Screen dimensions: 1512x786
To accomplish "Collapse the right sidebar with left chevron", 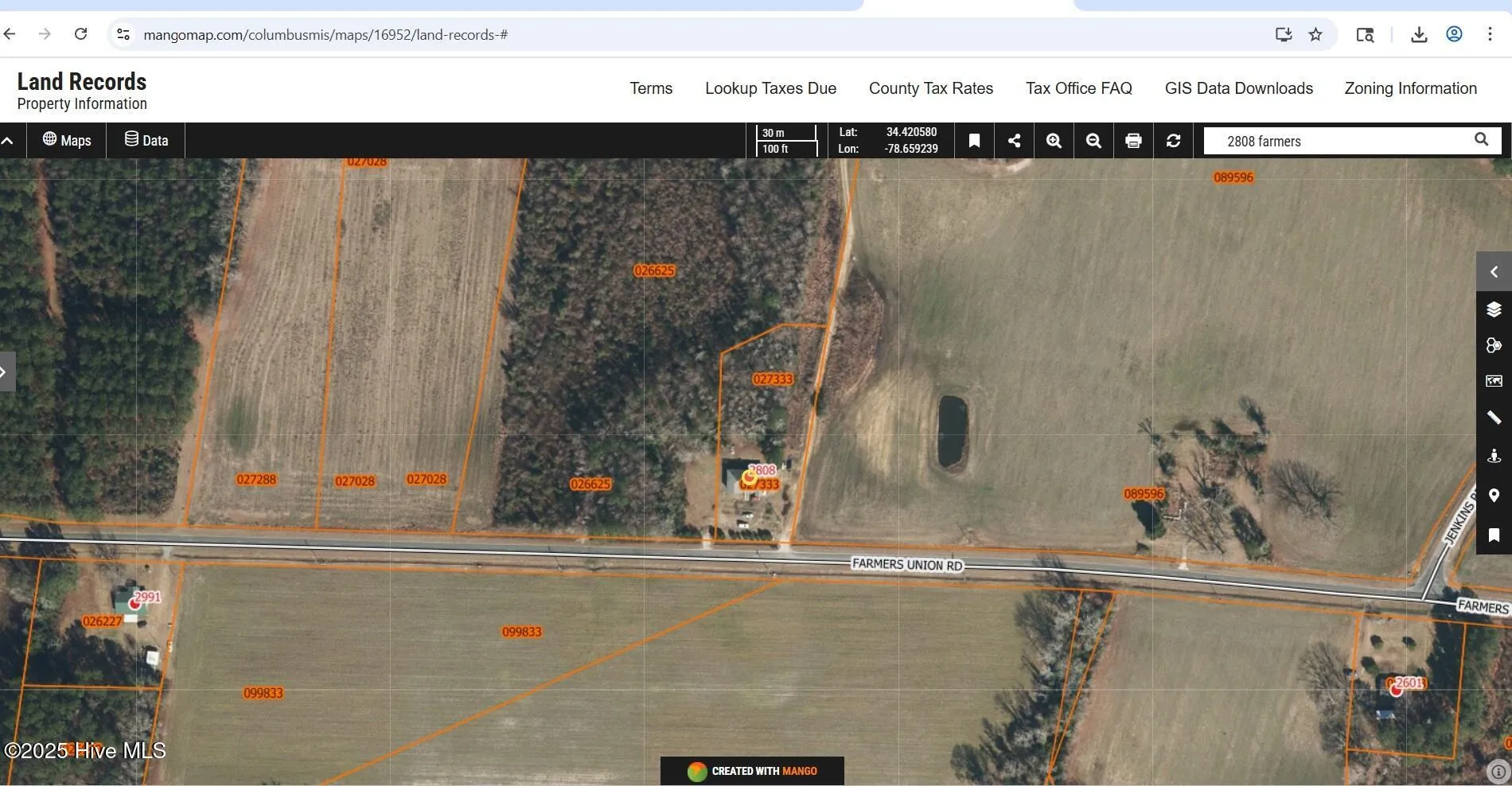I will [1494, 271].
